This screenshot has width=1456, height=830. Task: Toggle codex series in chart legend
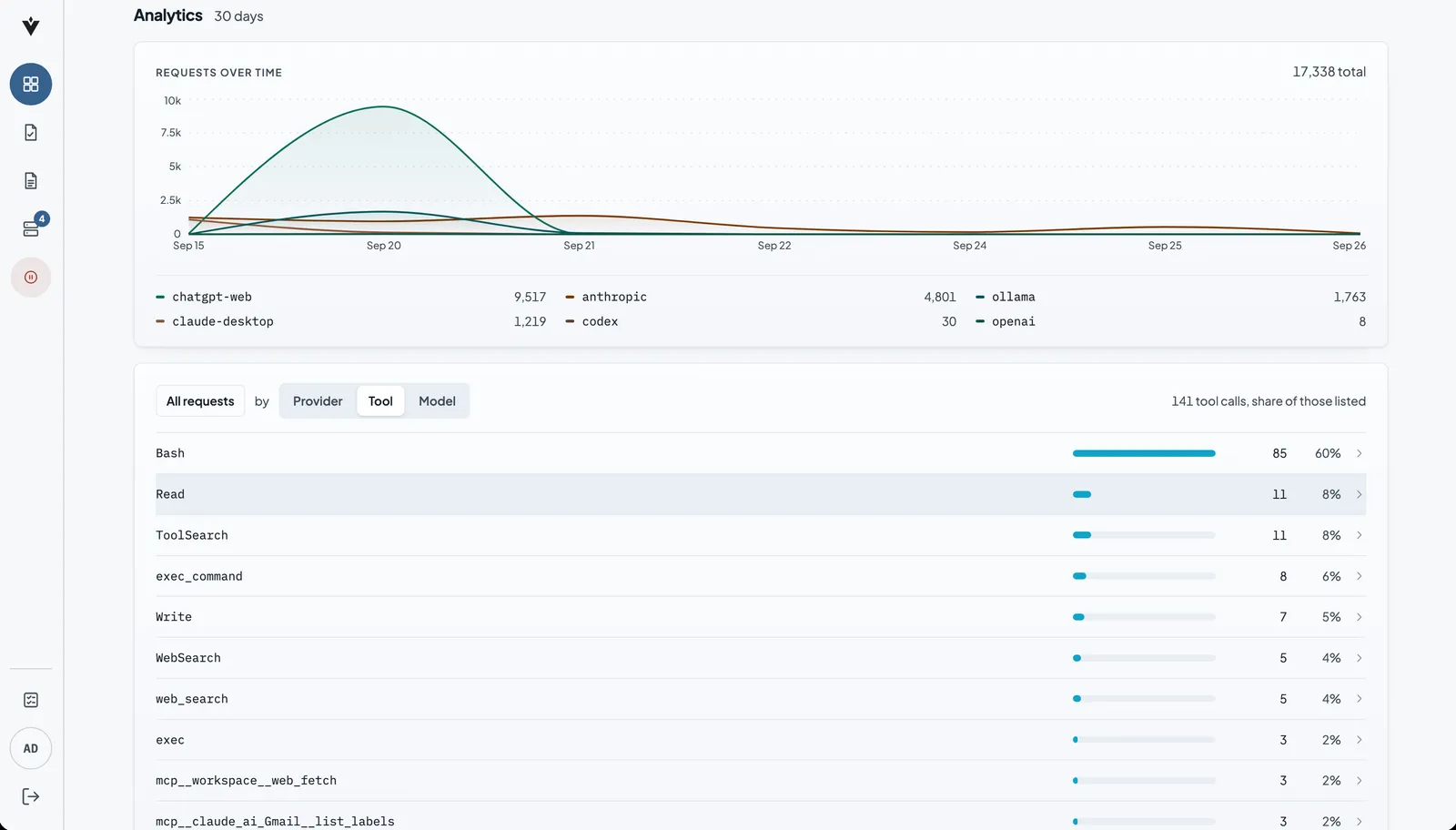coord(761,321)
